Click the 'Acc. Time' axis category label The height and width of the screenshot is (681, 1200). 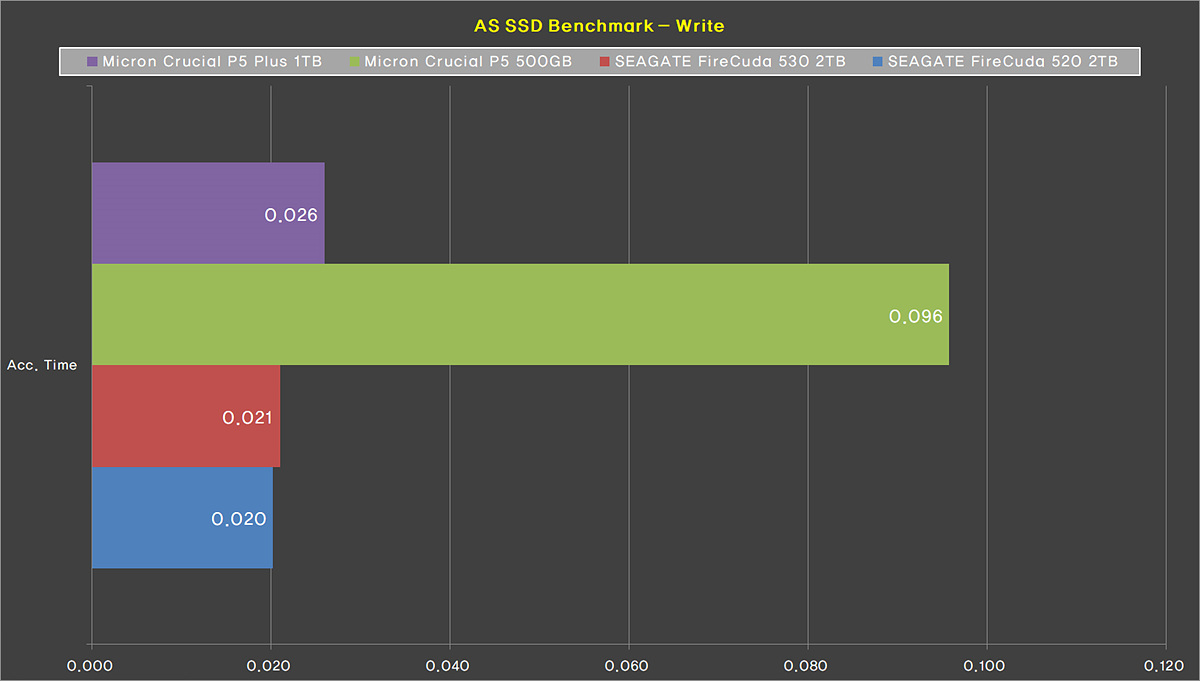tap(42, 365)
